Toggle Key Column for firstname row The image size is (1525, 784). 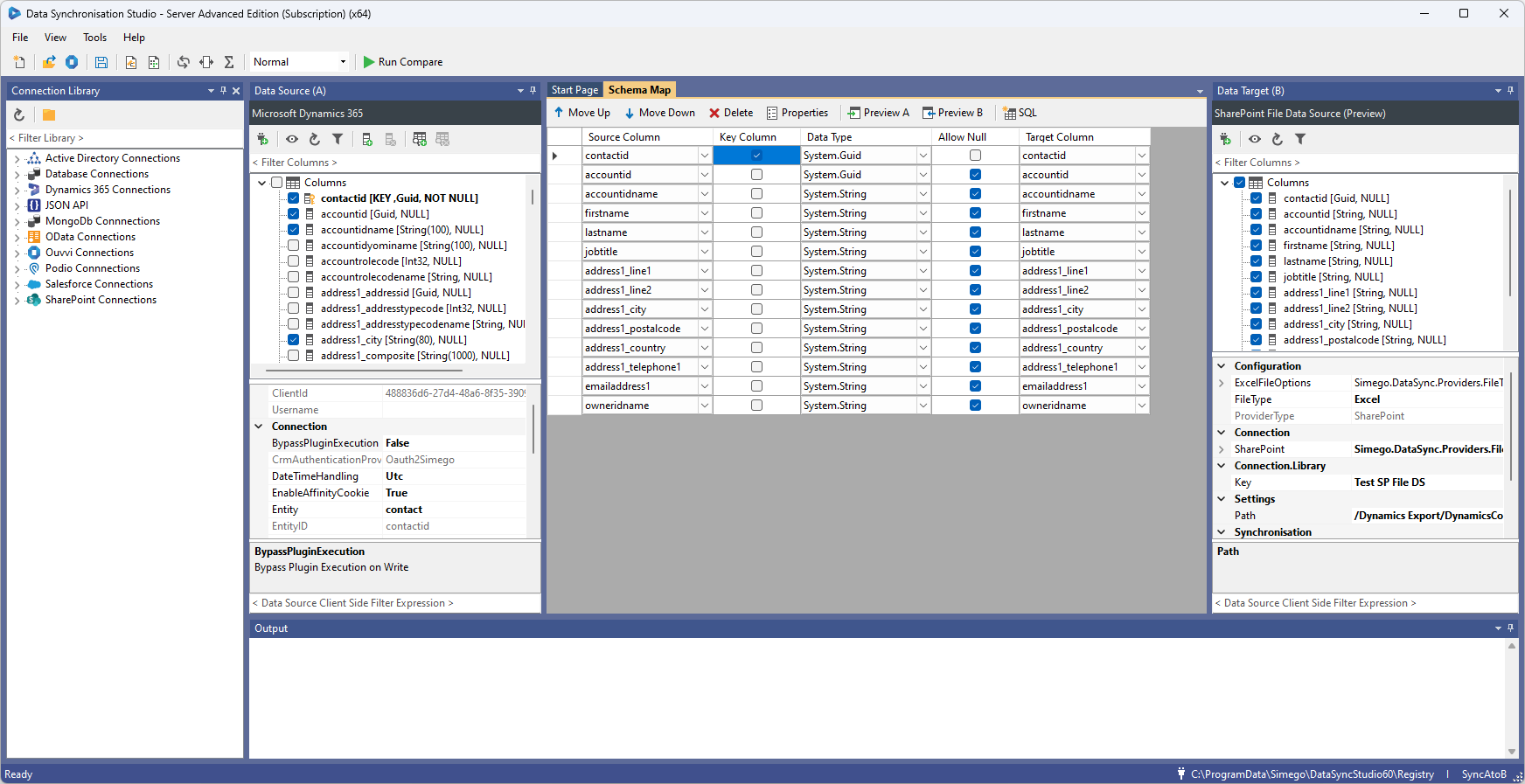(x=756, y=213)
